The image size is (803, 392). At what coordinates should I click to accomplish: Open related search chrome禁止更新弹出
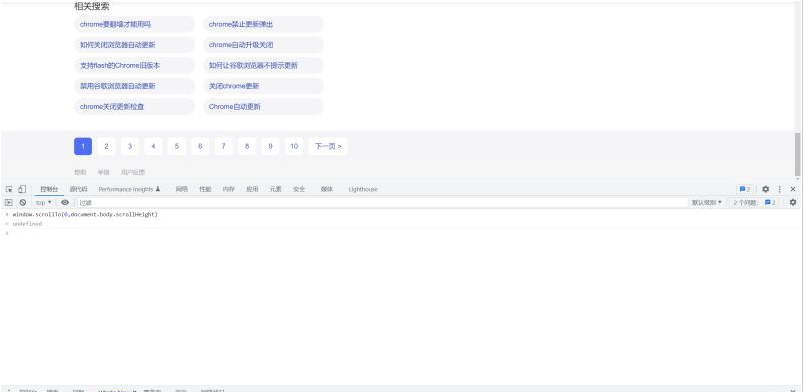click(263, 24)
